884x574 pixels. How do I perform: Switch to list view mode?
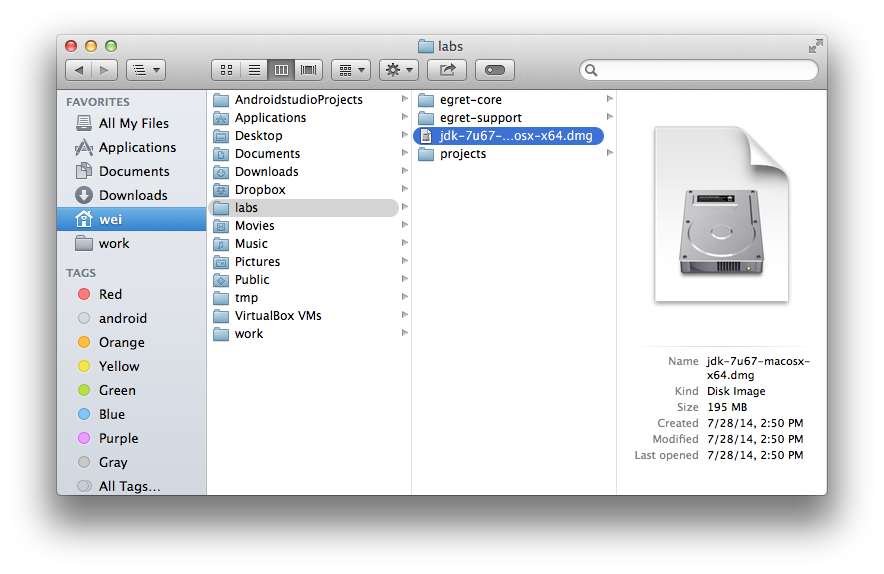click(x=254, y=70)
